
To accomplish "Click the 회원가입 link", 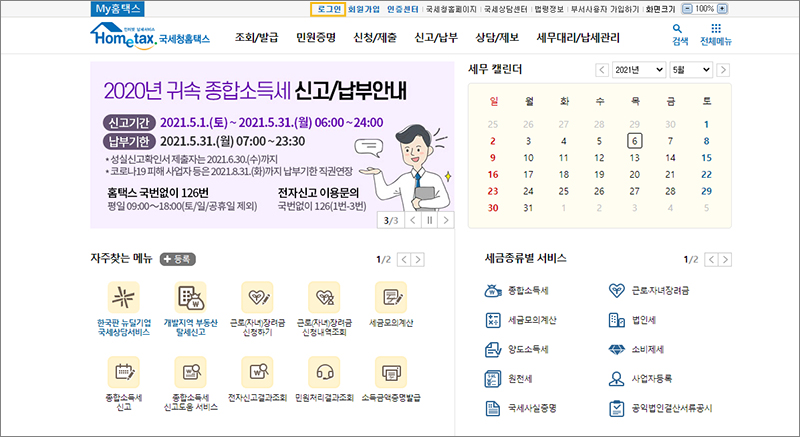I will click(364, 9).
